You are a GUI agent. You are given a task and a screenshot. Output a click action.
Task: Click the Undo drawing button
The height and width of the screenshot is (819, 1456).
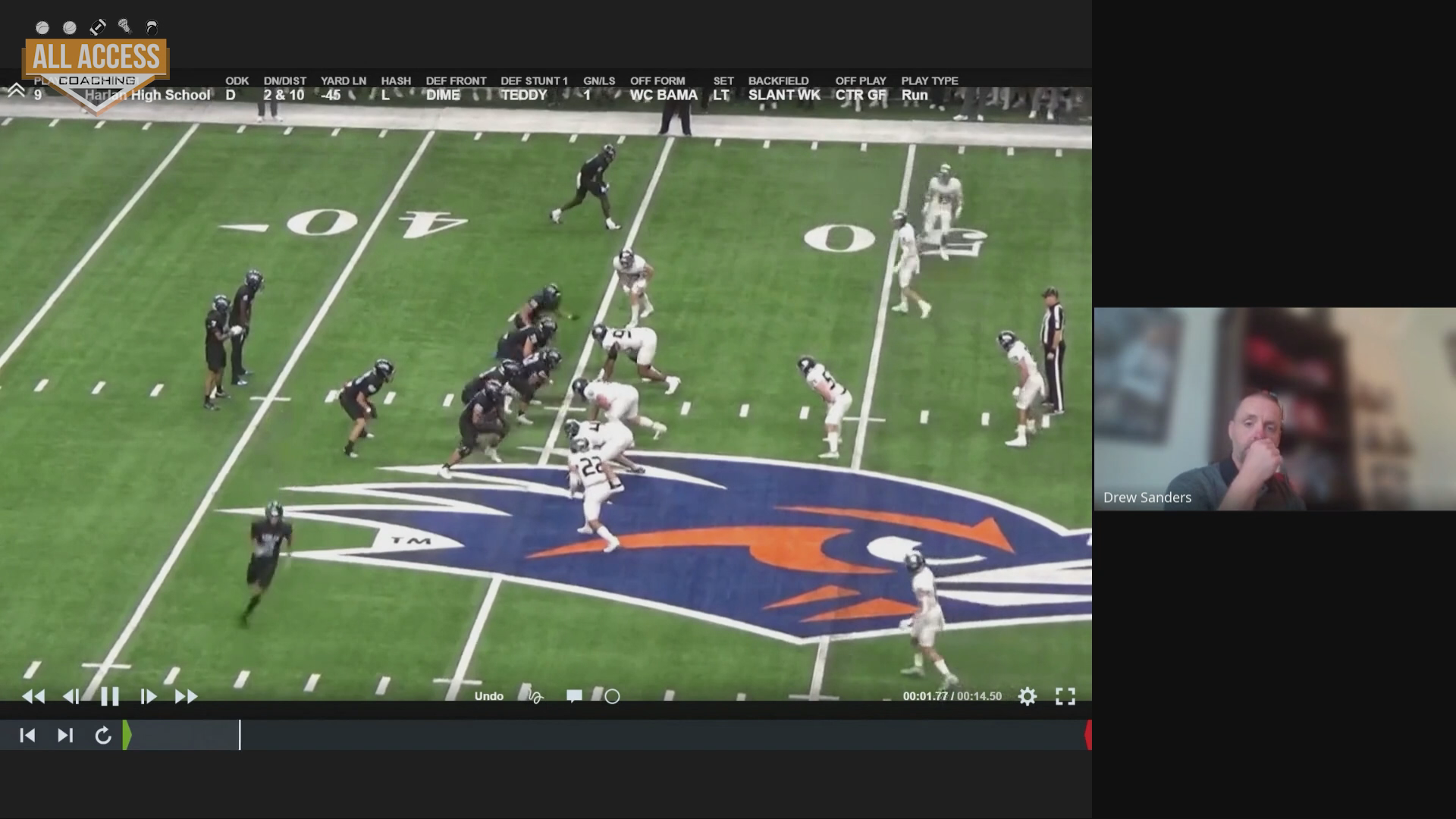pyautogui.click(x=489, y=696)
